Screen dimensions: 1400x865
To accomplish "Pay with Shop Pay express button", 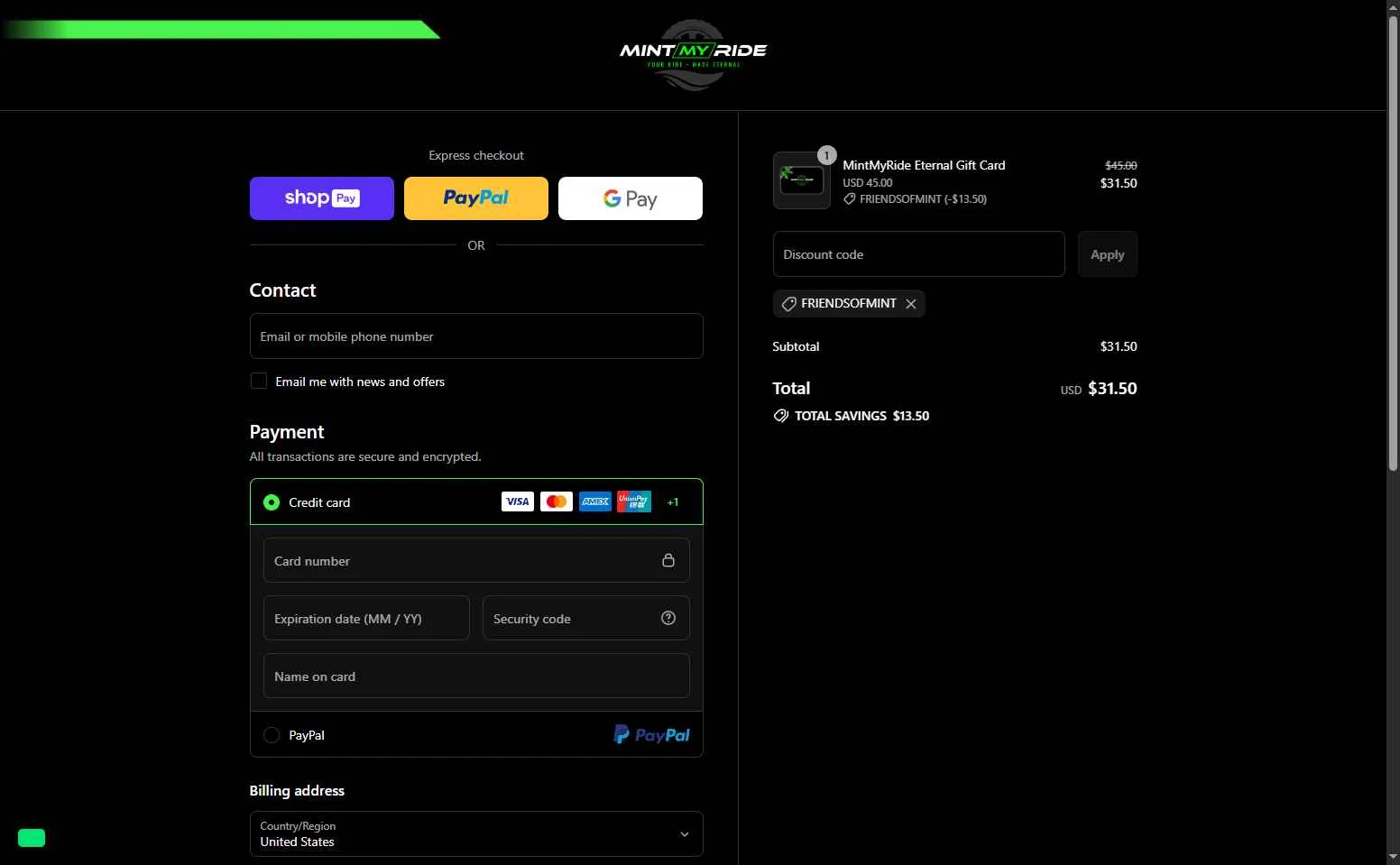I will (x=322, y=198).
